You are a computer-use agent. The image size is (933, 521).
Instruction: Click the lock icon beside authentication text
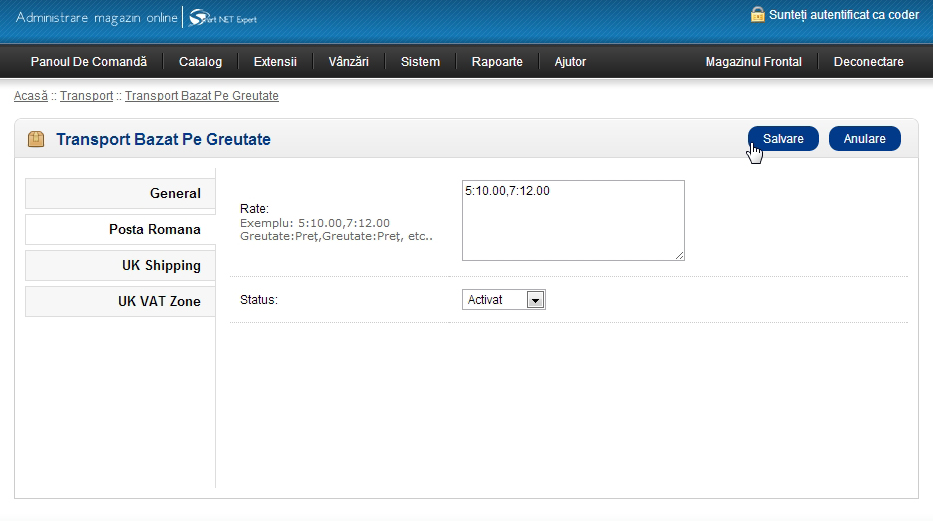(757, 15)
